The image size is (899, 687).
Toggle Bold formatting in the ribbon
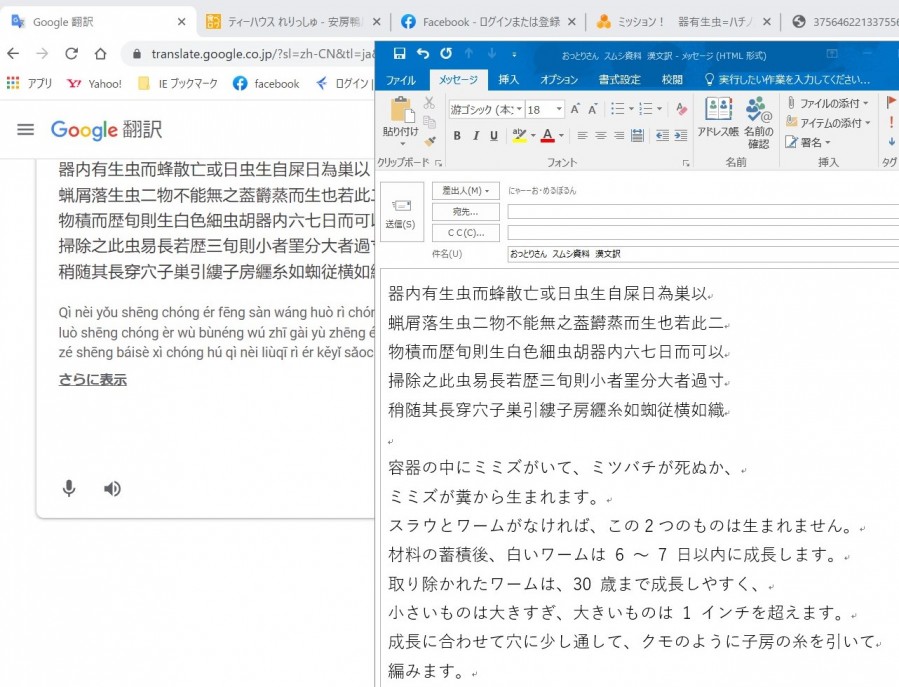[457, 136]
